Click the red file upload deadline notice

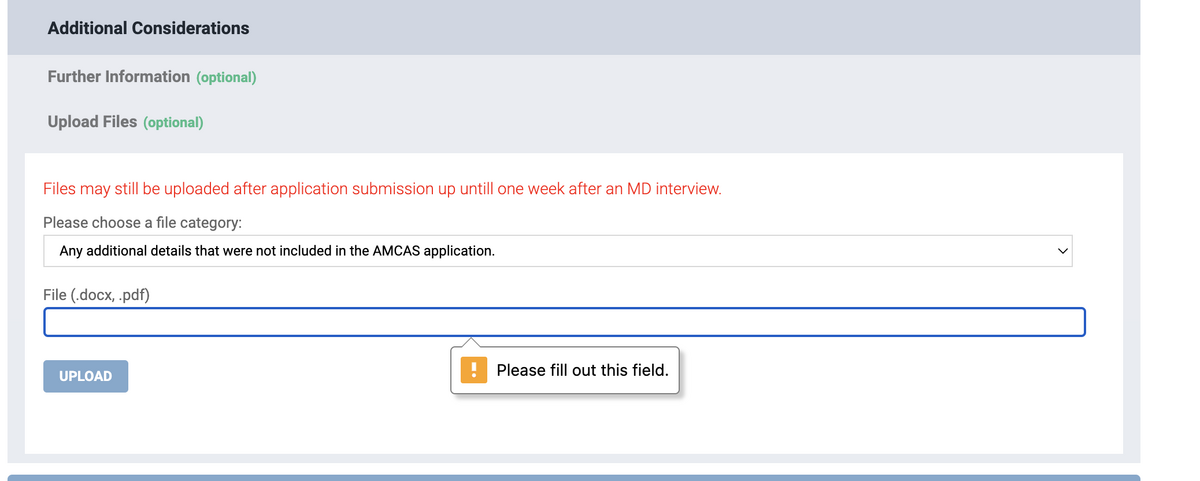[382, 189]
